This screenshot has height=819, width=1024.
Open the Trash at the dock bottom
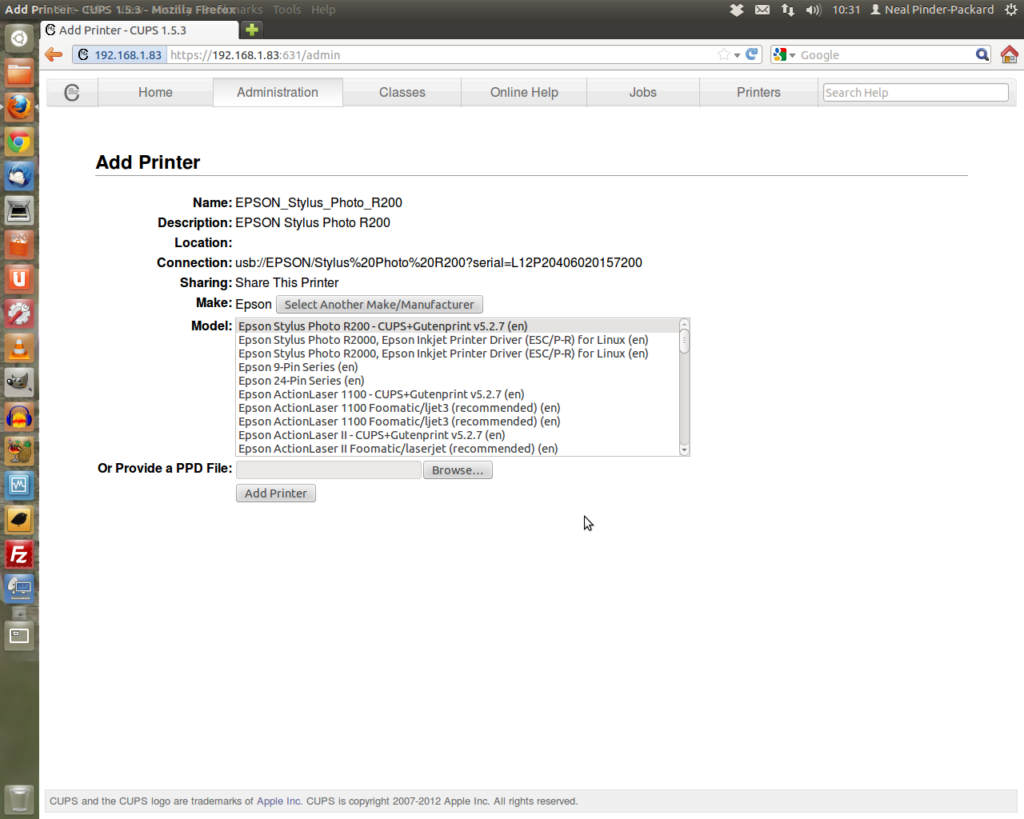pos(19,799)
